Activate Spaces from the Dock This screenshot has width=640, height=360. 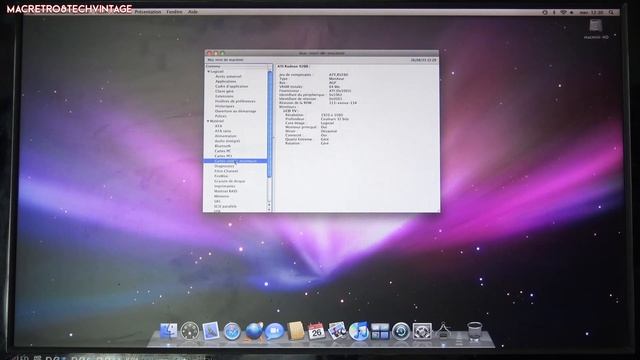tap(380, 331)
